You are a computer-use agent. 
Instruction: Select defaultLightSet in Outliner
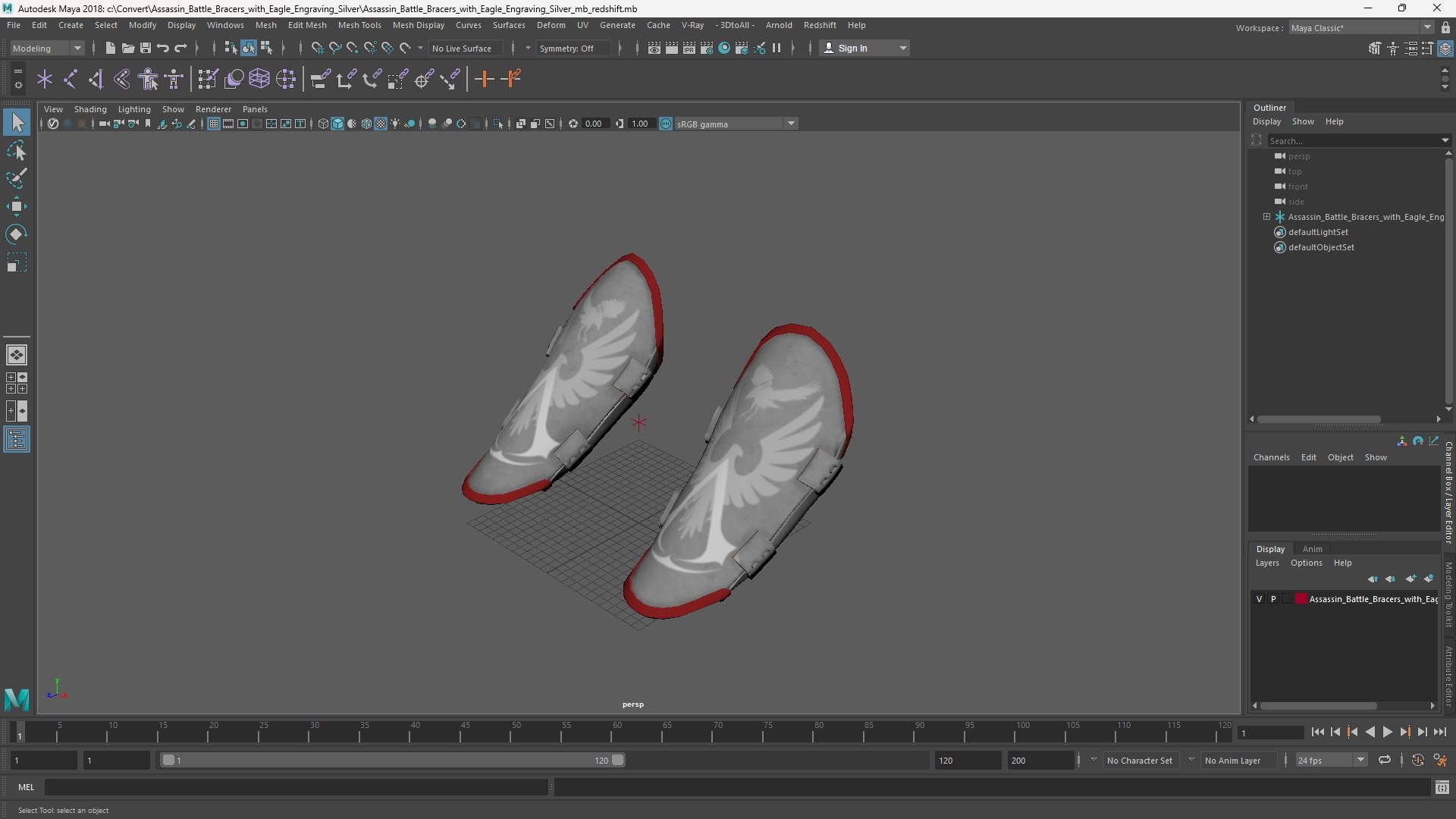1318,232
